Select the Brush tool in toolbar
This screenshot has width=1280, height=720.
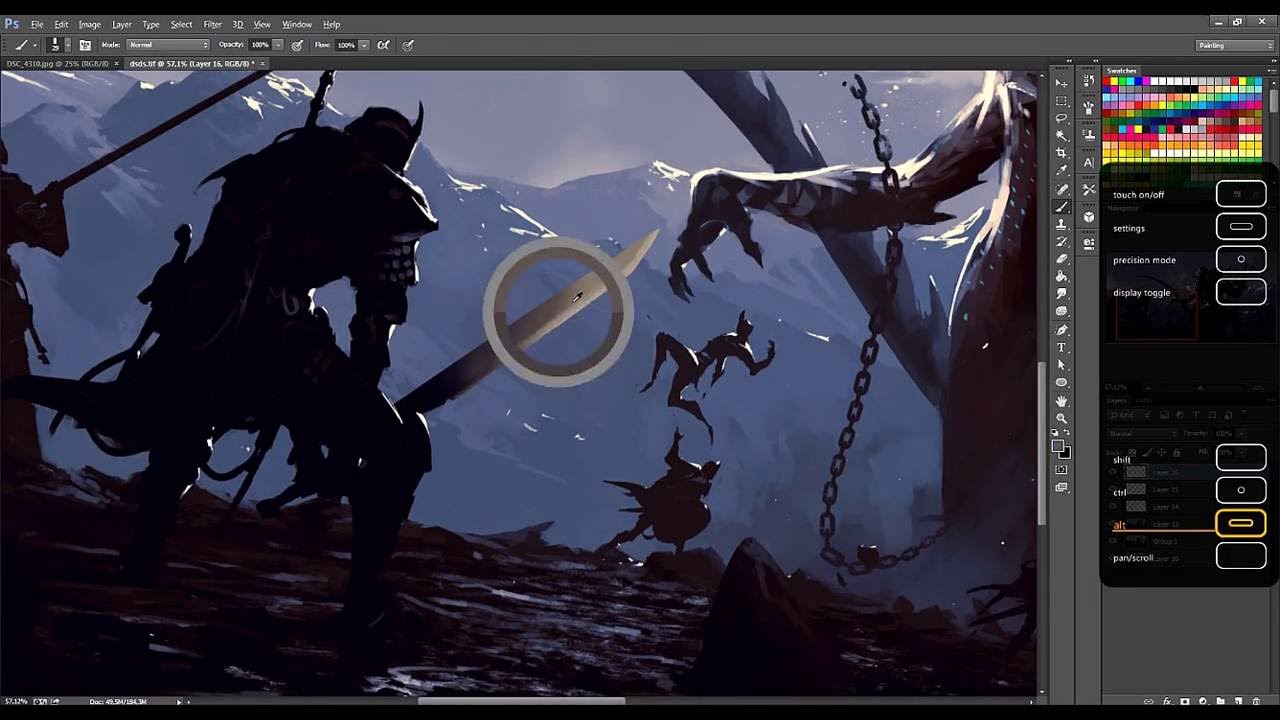[1061, 206]
